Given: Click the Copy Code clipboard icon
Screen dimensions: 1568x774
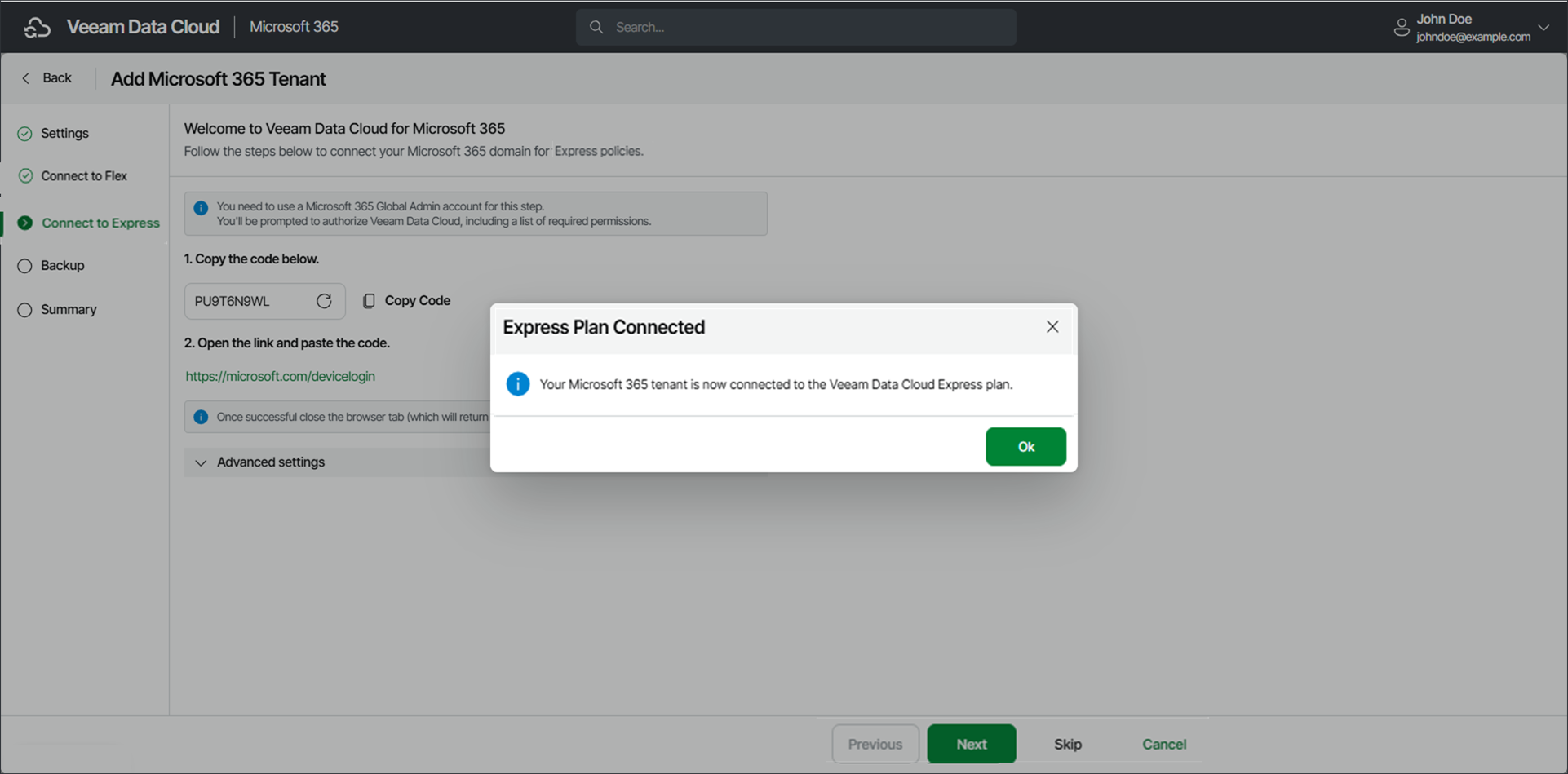Looking at the screenshot, I should [369, 301].
